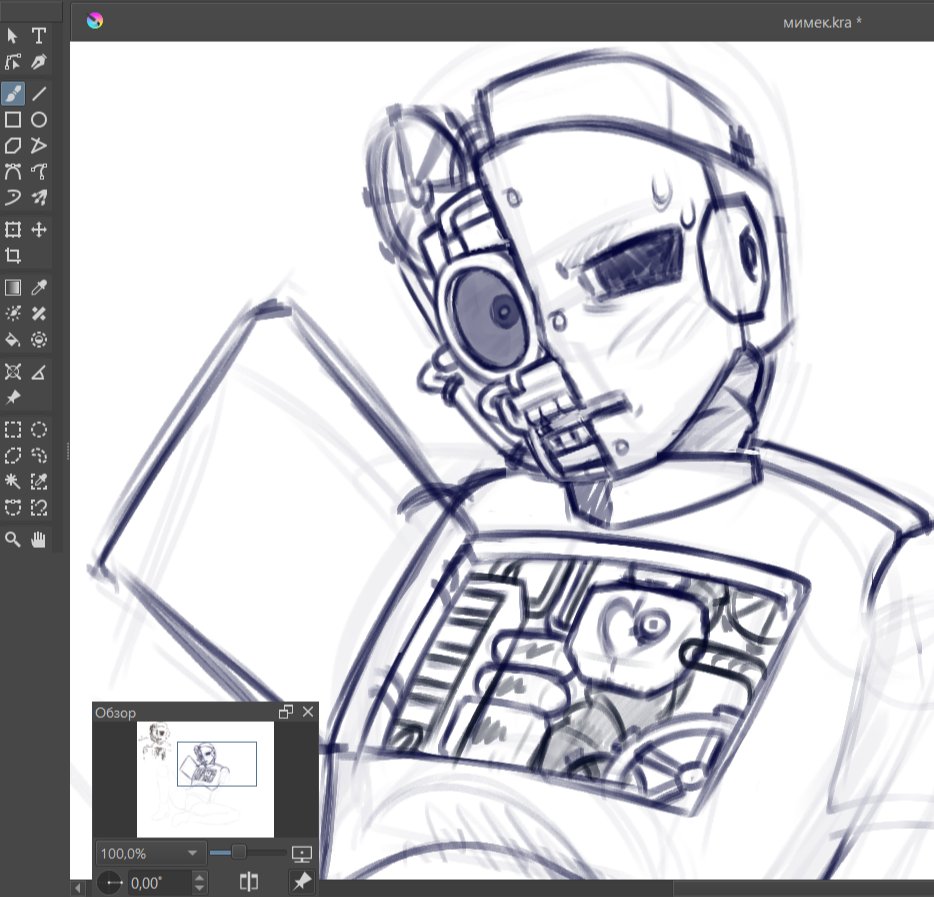Image resolution: width=934 pixels, height=897 pixels.
Task: Toggle mirror view in the Overview docker
Action: pos(248,882)
